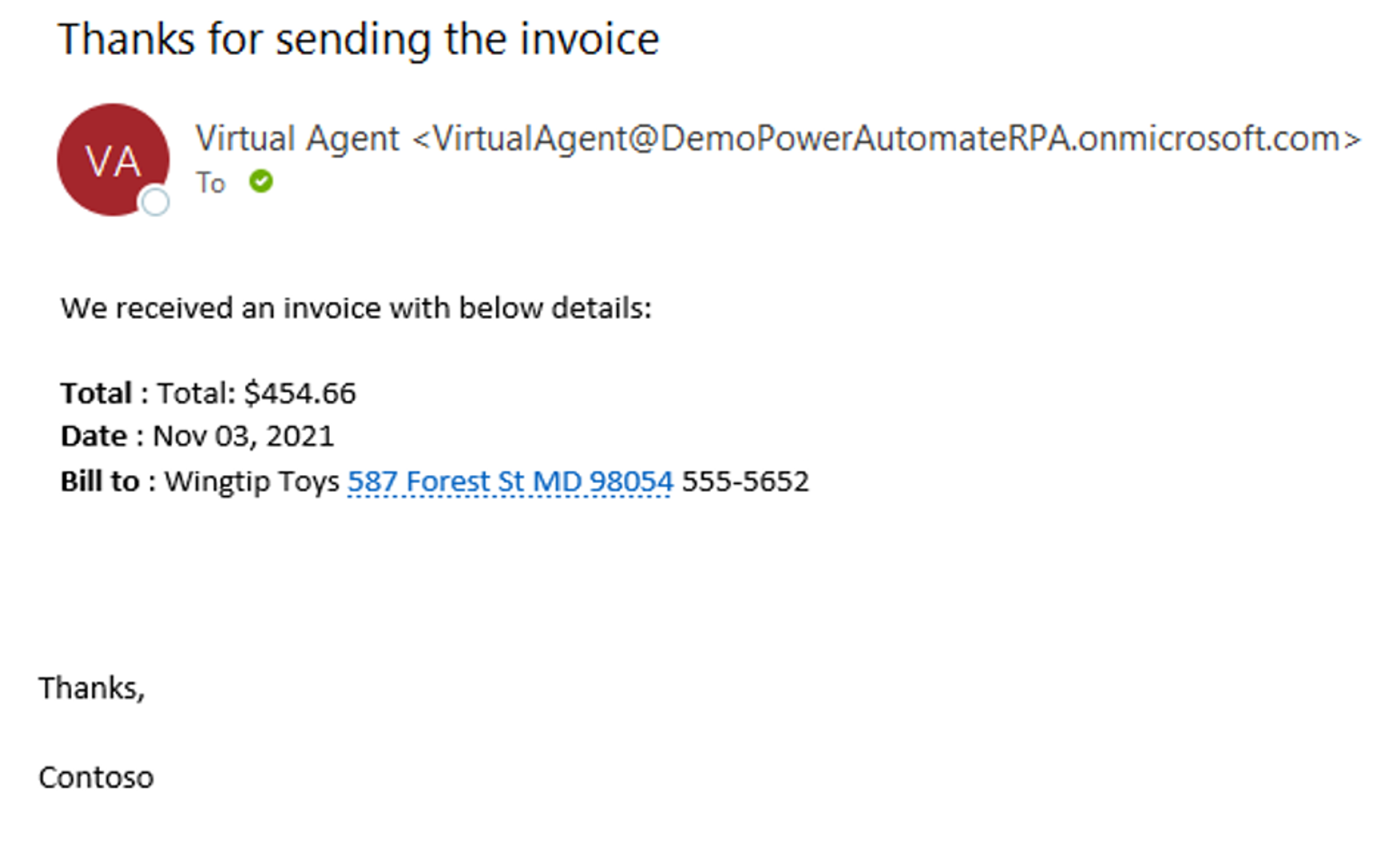The width and height of the screenshot is (1398, 868).
Task: Click the red VA sender avatar
Action: click(x=113, y=159)
